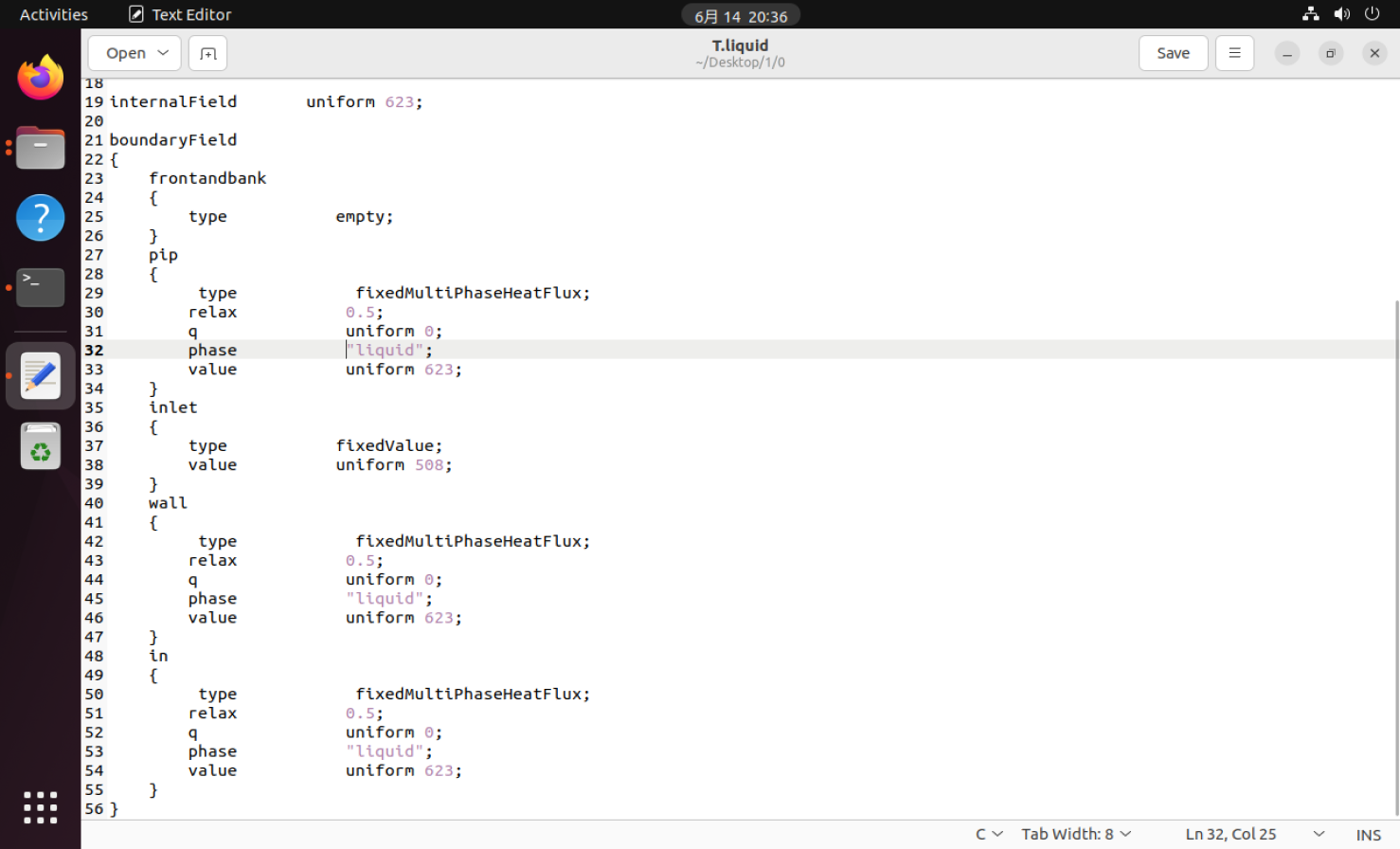Open the C language syntax dropdown

[989, 834]
